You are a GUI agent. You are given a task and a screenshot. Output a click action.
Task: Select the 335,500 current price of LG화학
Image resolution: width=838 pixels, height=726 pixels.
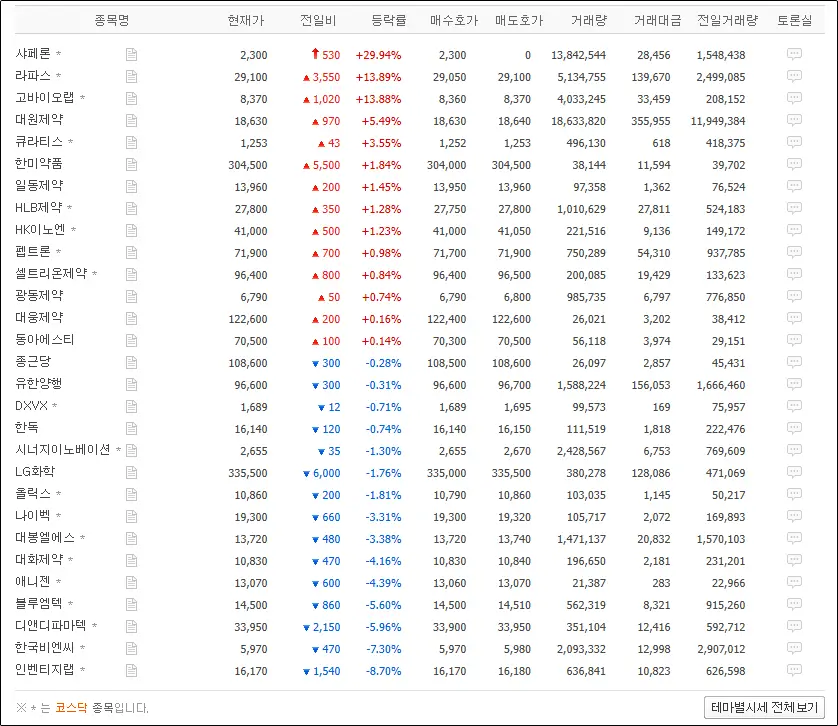(x=247, y=473)
